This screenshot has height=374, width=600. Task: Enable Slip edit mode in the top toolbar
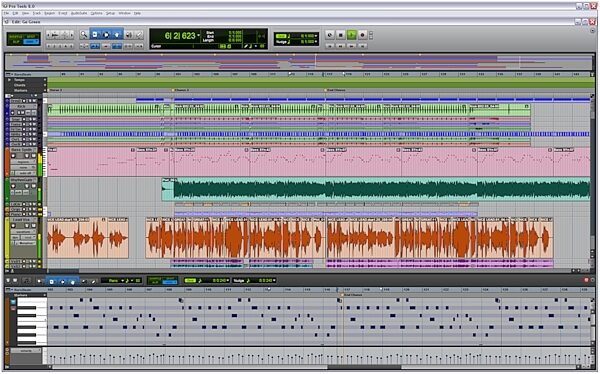16,41
